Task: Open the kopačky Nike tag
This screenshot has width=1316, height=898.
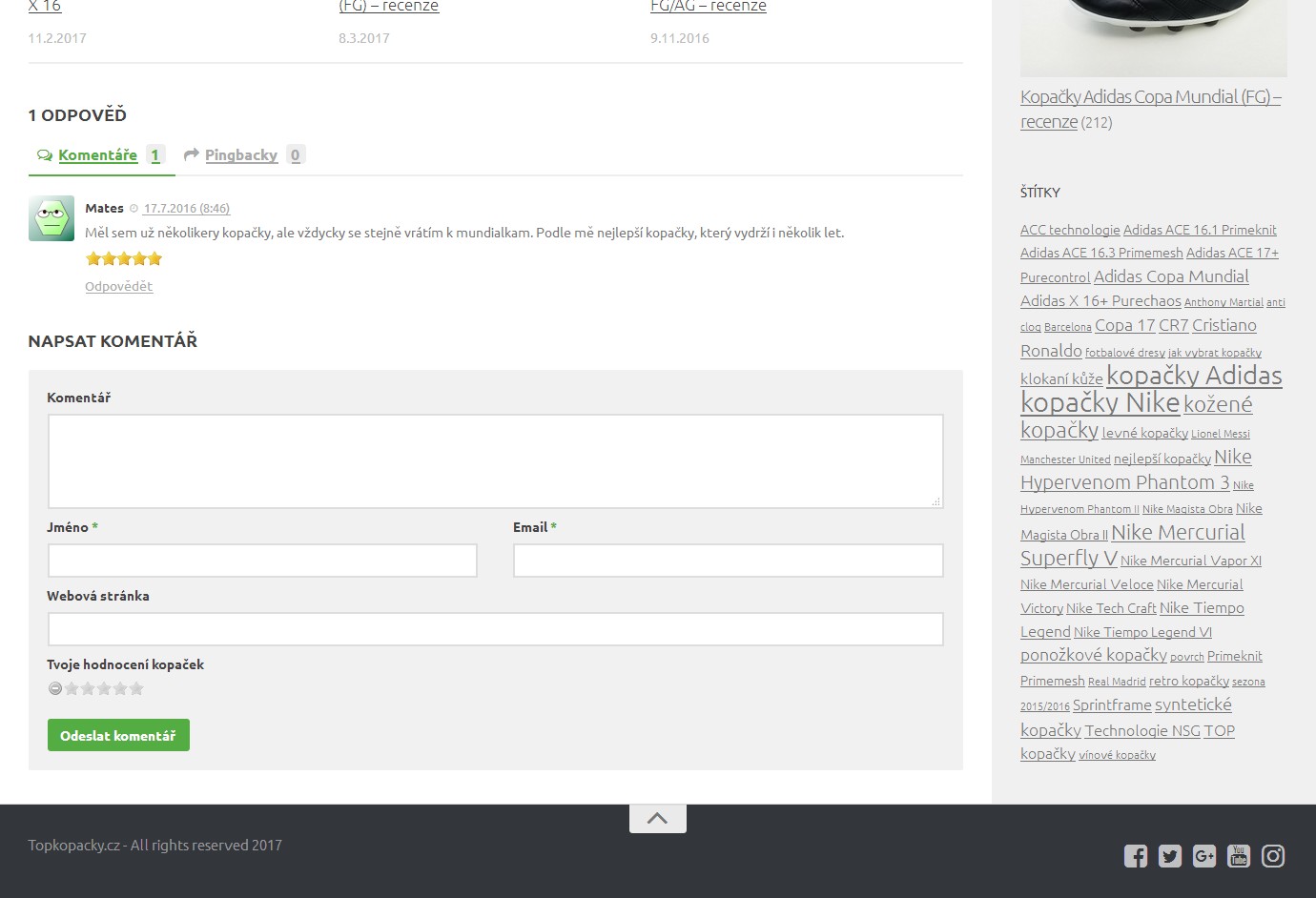Action: tap(1100, 402)
